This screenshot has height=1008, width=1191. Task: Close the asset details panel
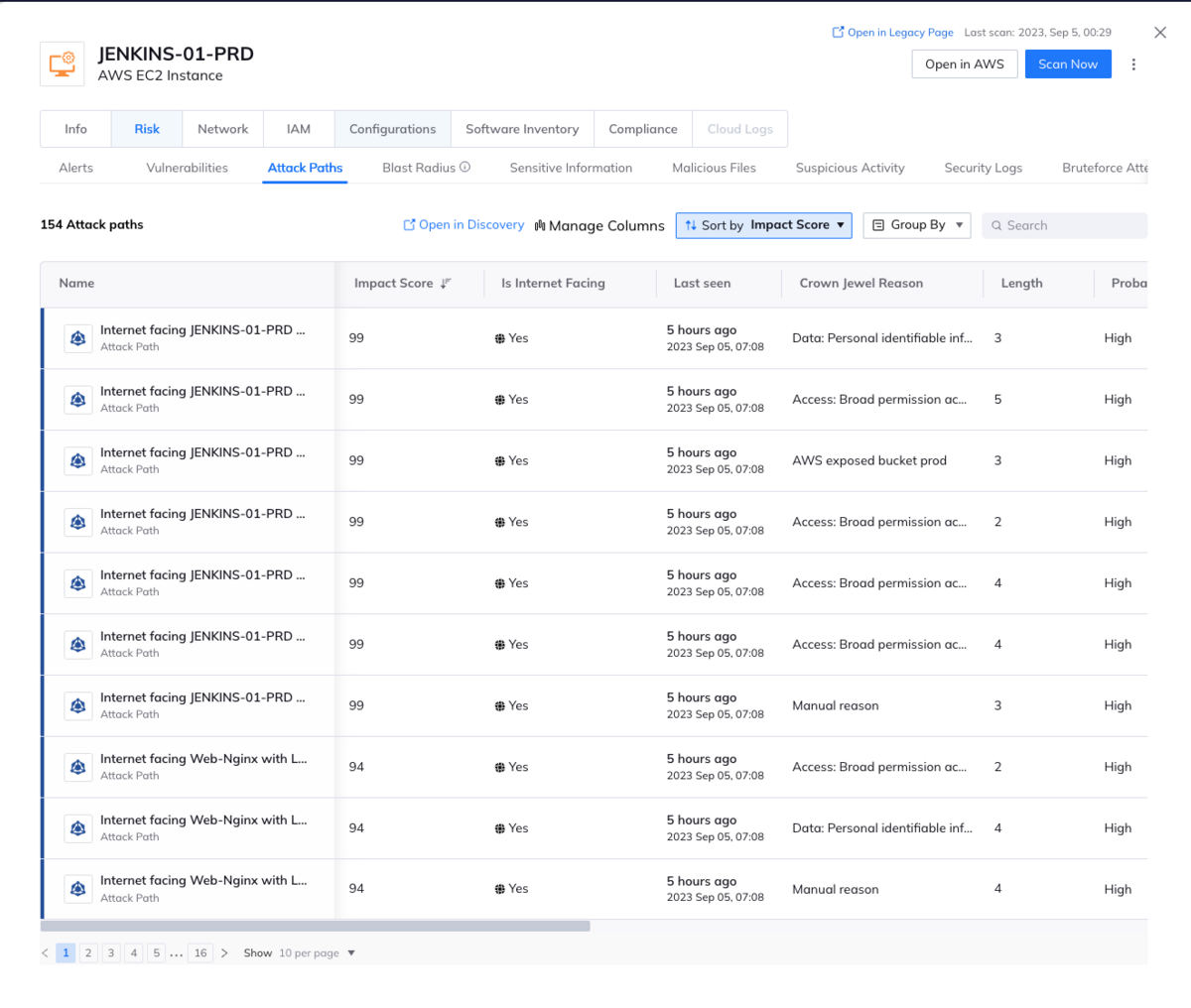coord(1160,33)
